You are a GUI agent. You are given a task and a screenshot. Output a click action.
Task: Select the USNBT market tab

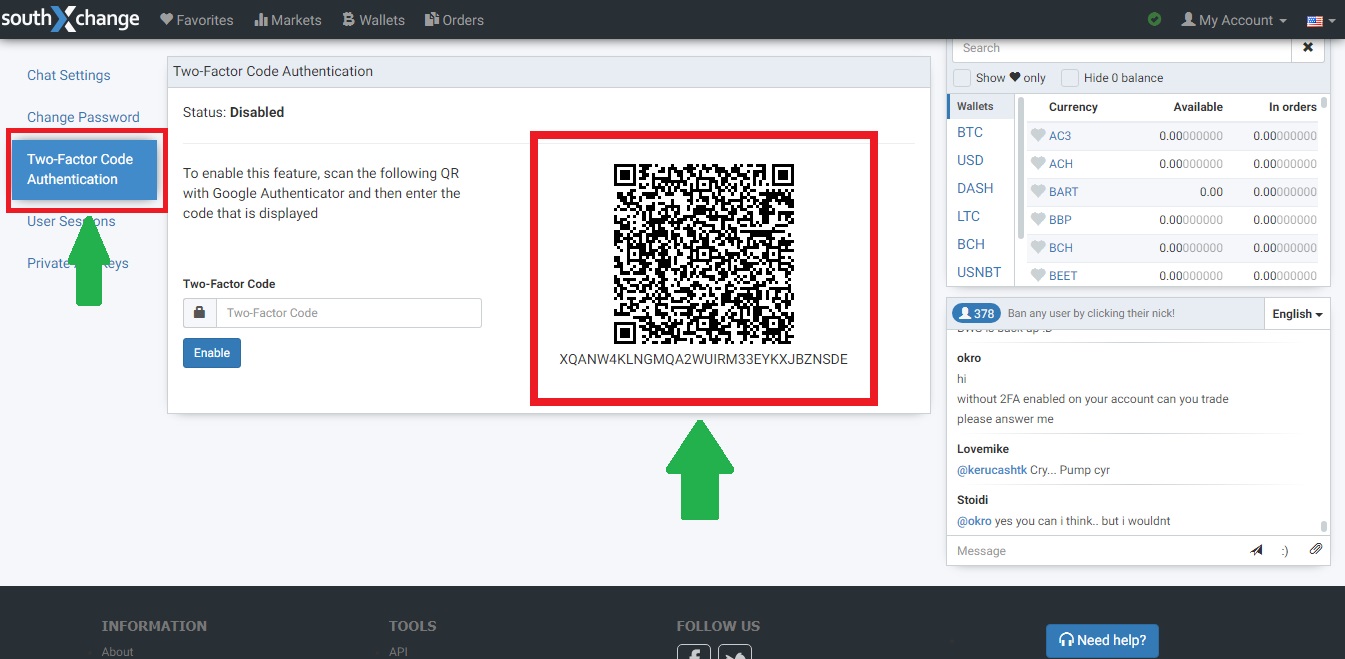[980, 272]
